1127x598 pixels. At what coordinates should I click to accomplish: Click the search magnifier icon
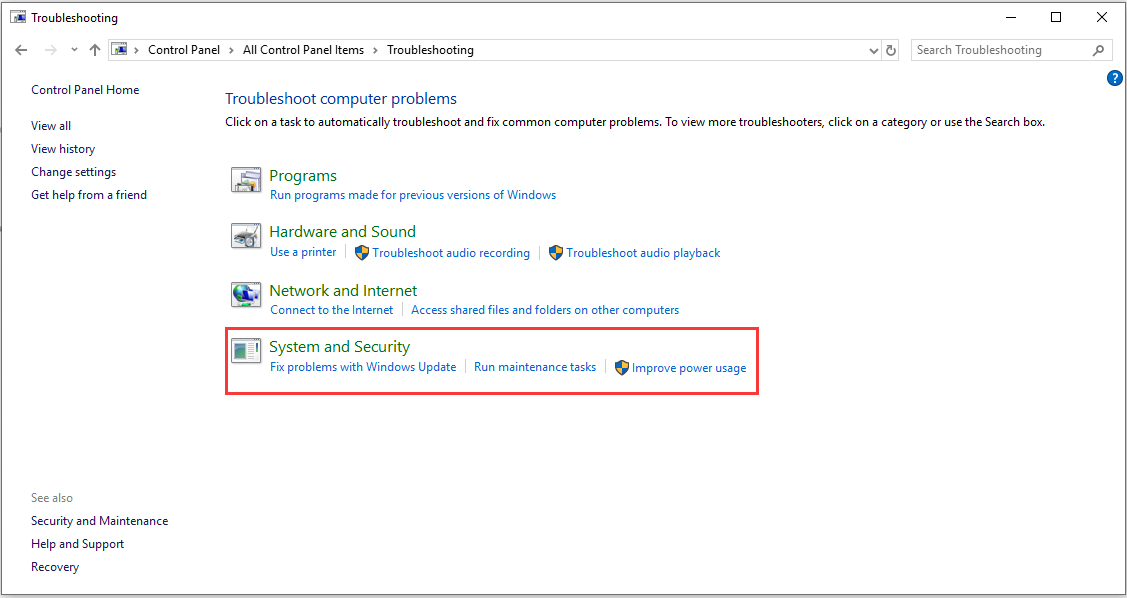click(x=1098, y=50)
